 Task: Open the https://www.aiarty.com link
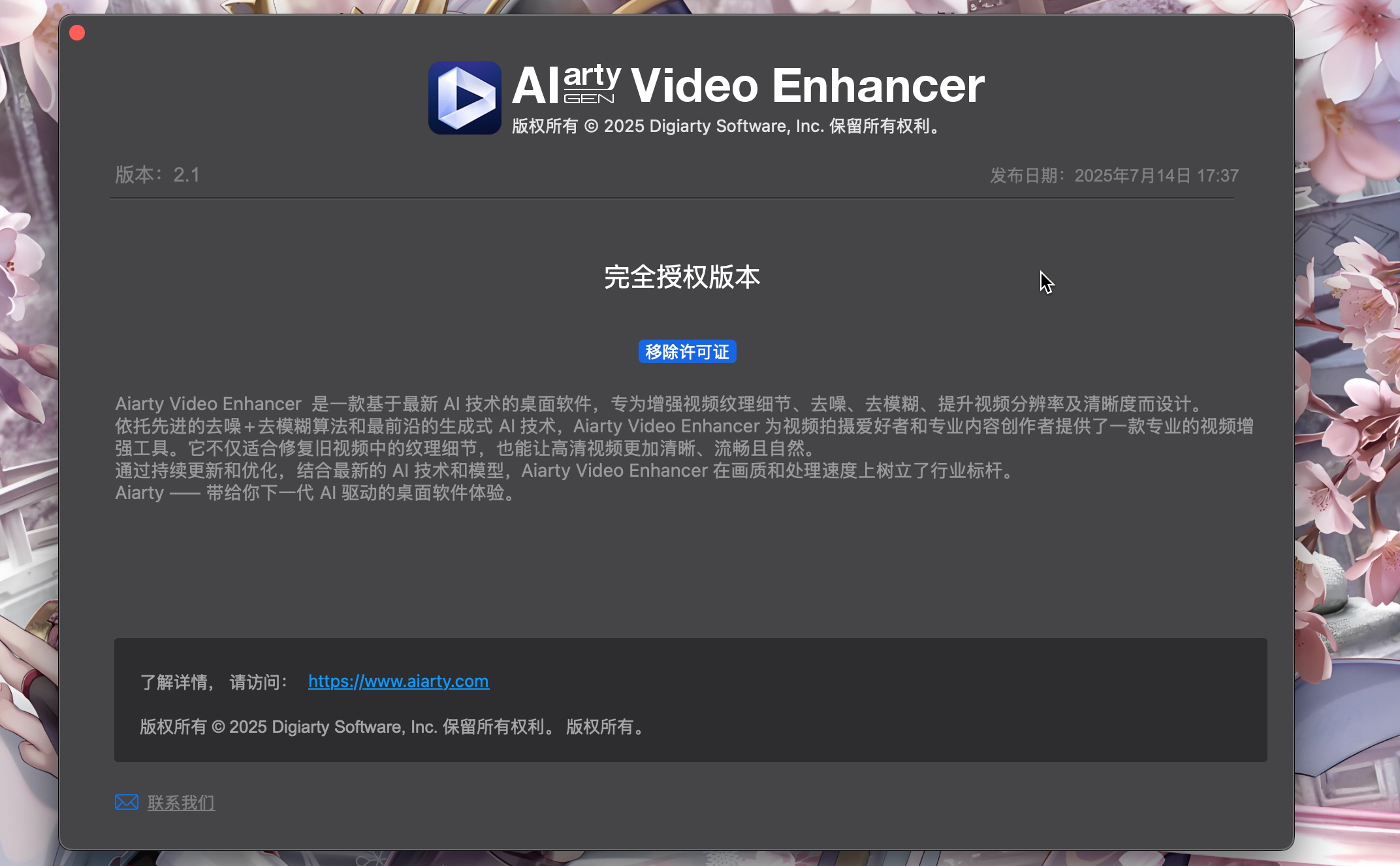[398, 681]
